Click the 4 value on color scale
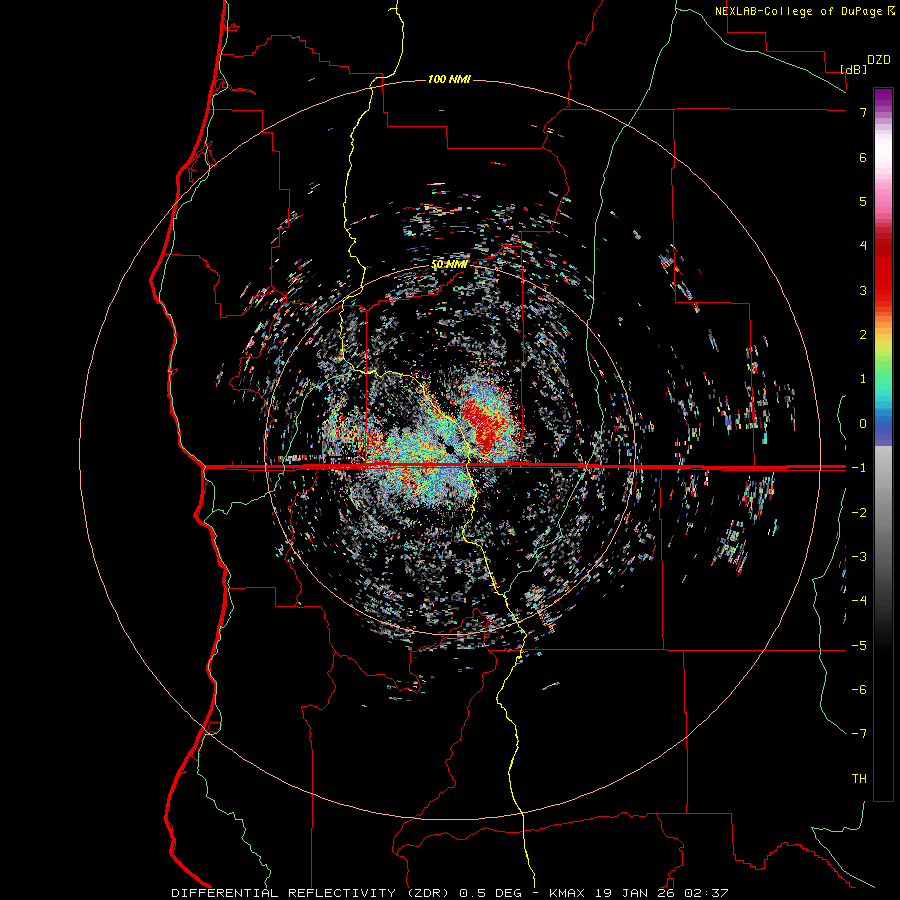Screen dimensions: 900x900 (863, 246)
